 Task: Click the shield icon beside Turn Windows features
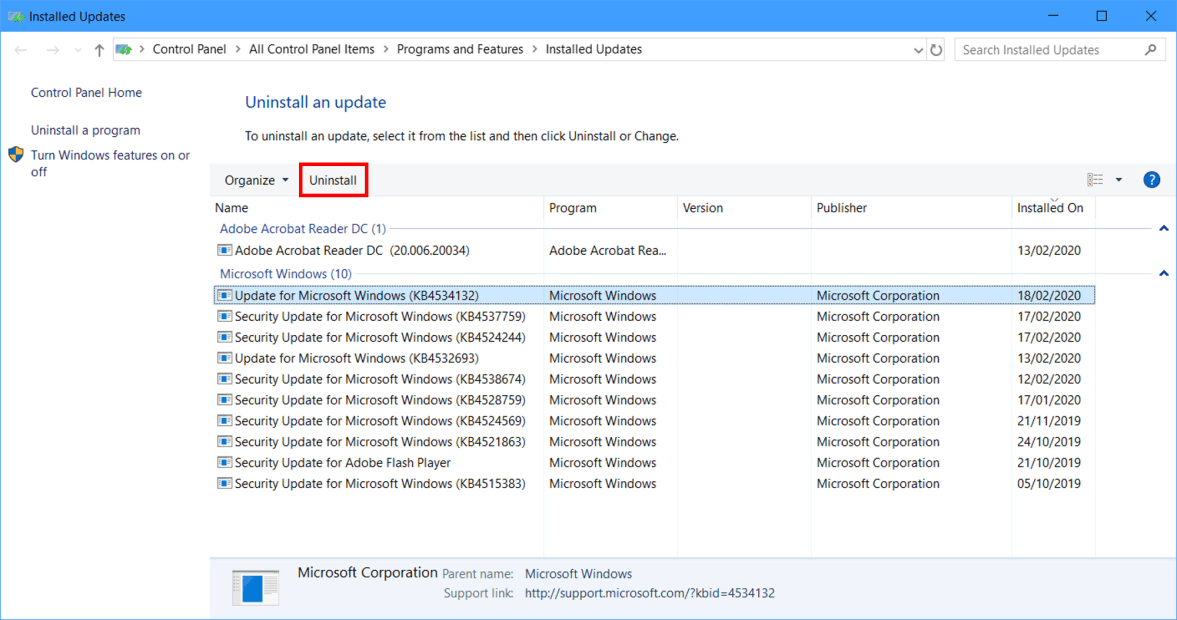click(x=15, y=154)
